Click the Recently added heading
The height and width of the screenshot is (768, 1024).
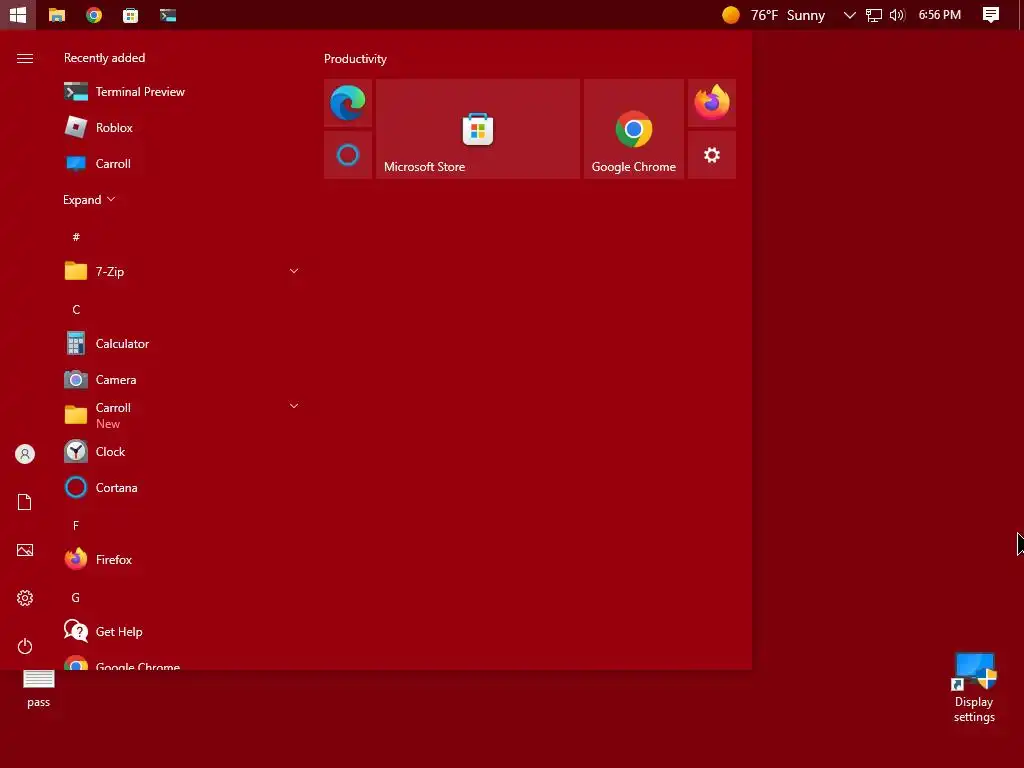104,58
